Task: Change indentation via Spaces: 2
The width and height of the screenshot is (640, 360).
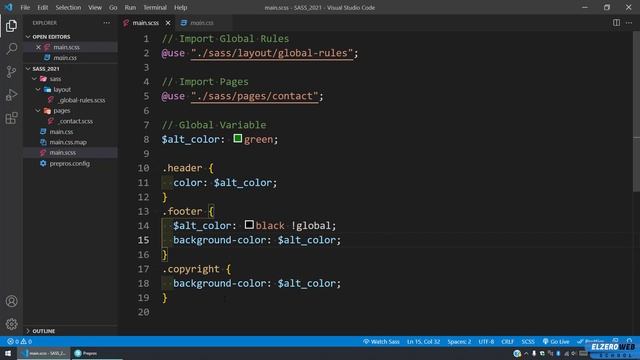Action: click(x=459, y=342)
